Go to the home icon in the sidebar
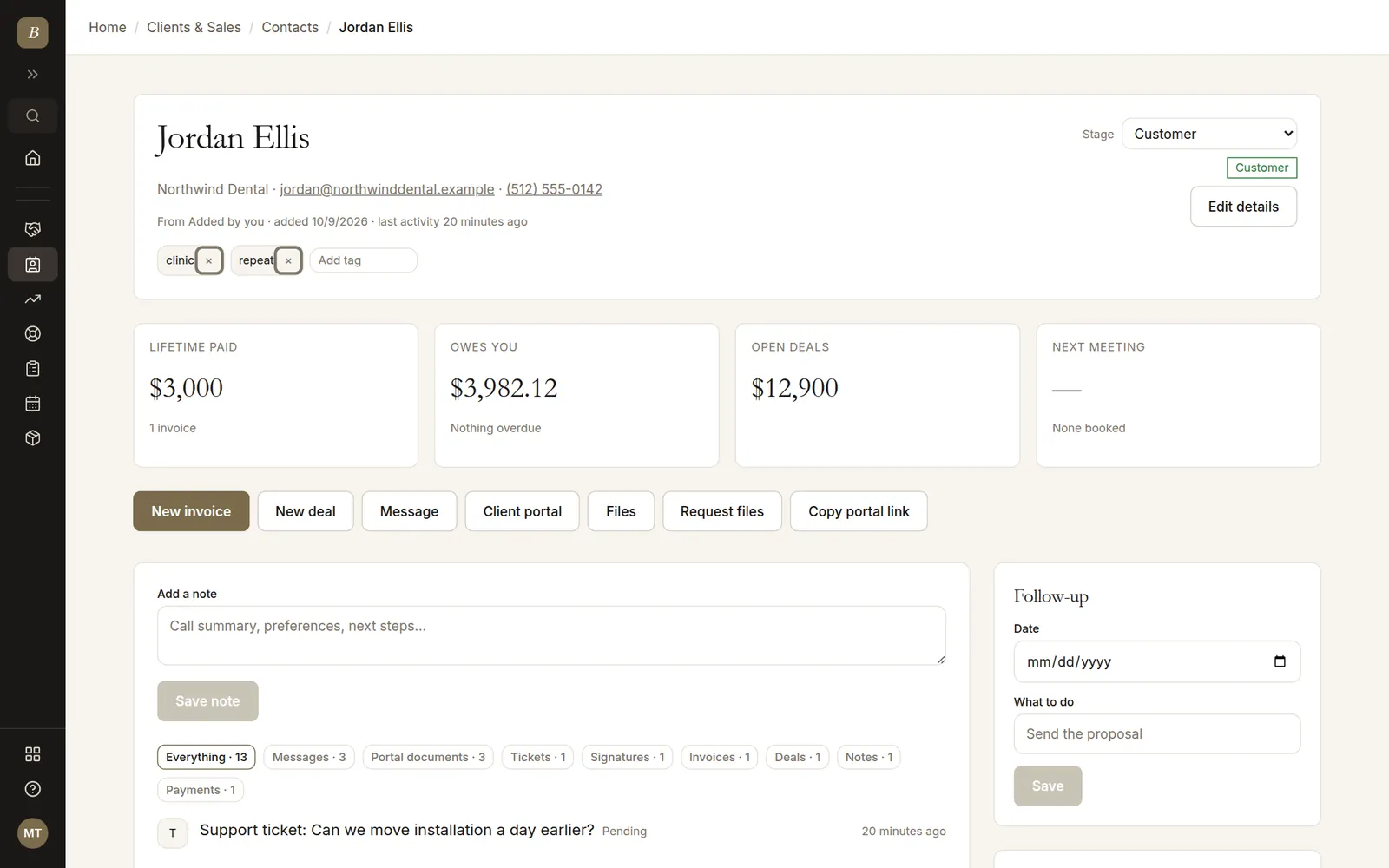1389x868 pixels. pos(33,158)
